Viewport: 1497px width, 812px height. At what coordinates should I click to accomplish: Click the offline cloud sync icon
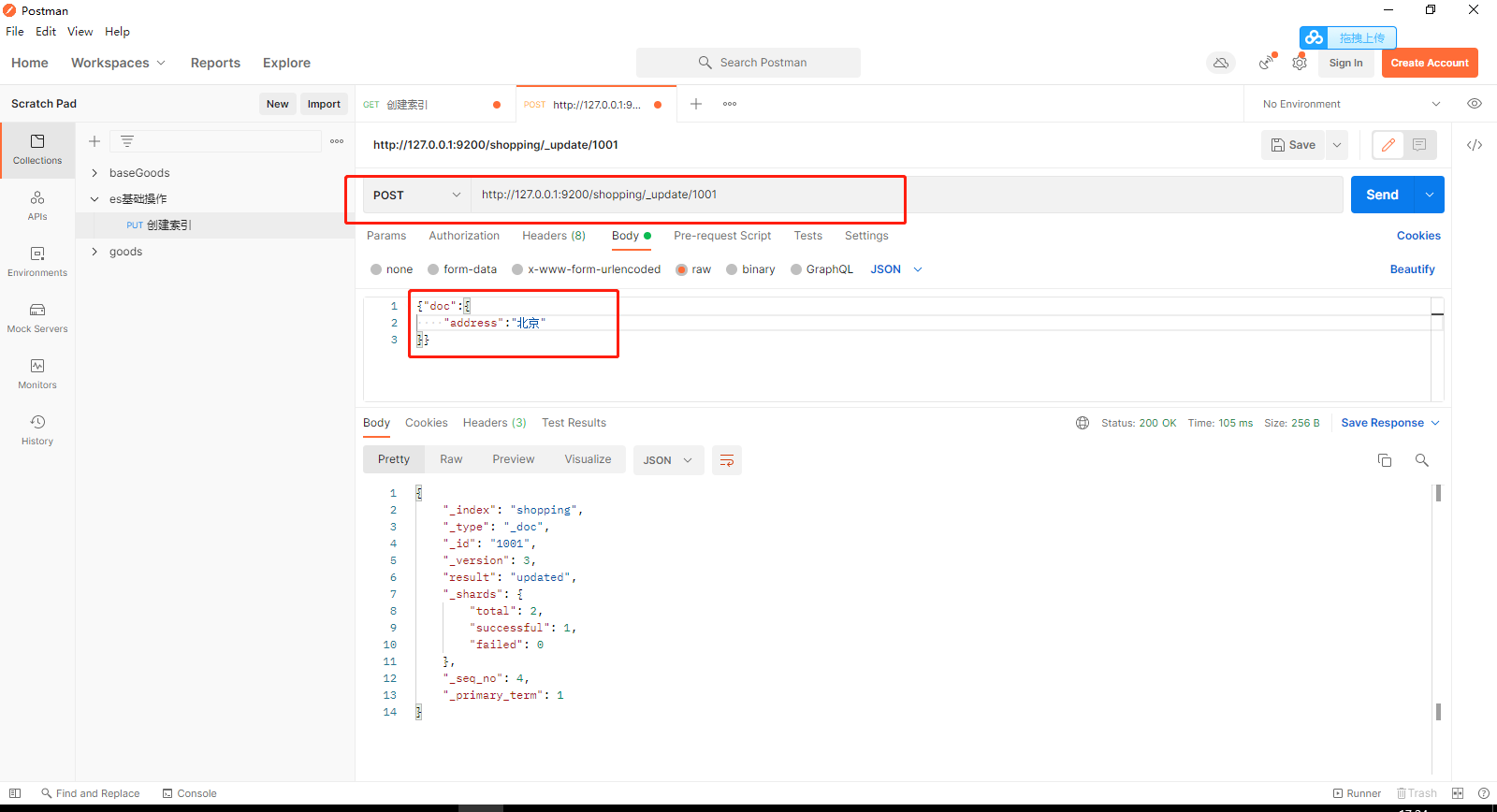click(x=1221, y=63)
